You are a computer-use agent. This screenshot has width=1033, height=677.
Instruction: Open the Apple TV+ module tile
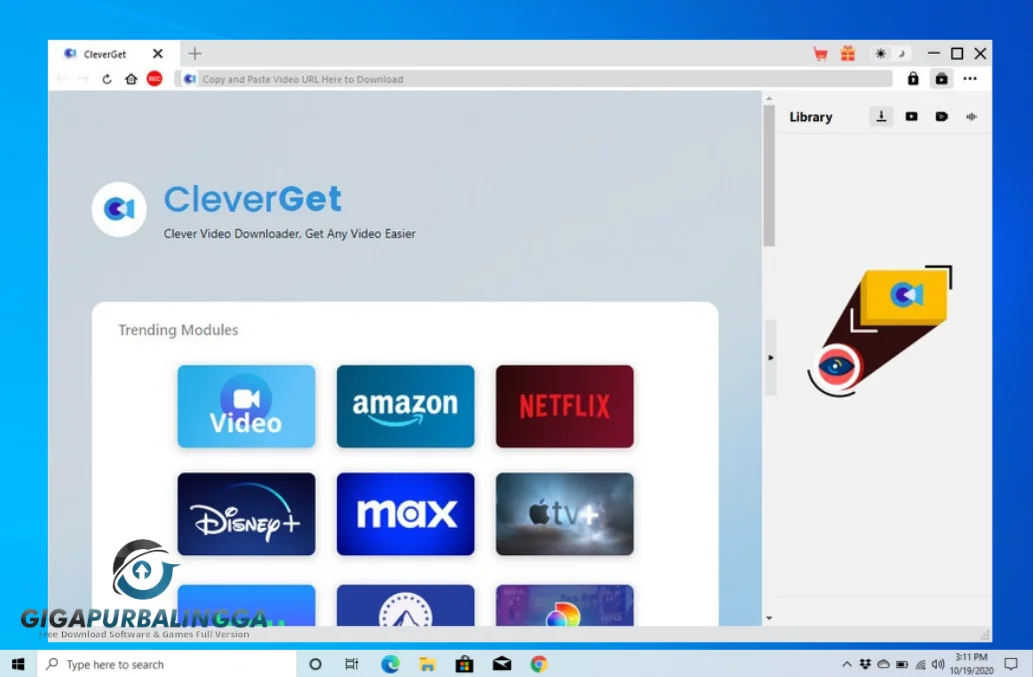pyautogui.click(x=565, y=514)
